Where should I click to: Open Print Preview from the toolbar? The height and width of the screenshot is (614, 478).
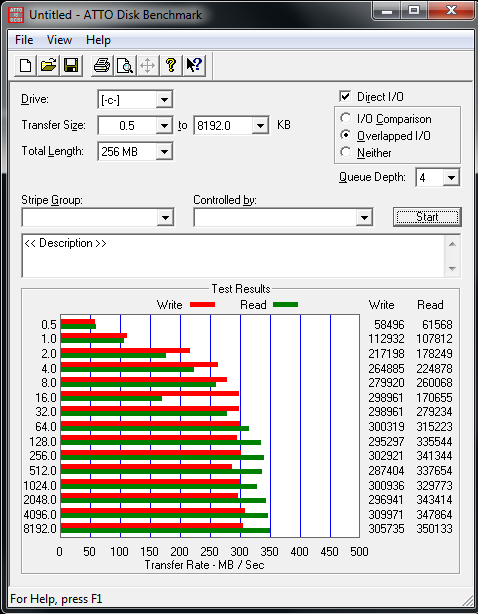click(x=125, y=65)
